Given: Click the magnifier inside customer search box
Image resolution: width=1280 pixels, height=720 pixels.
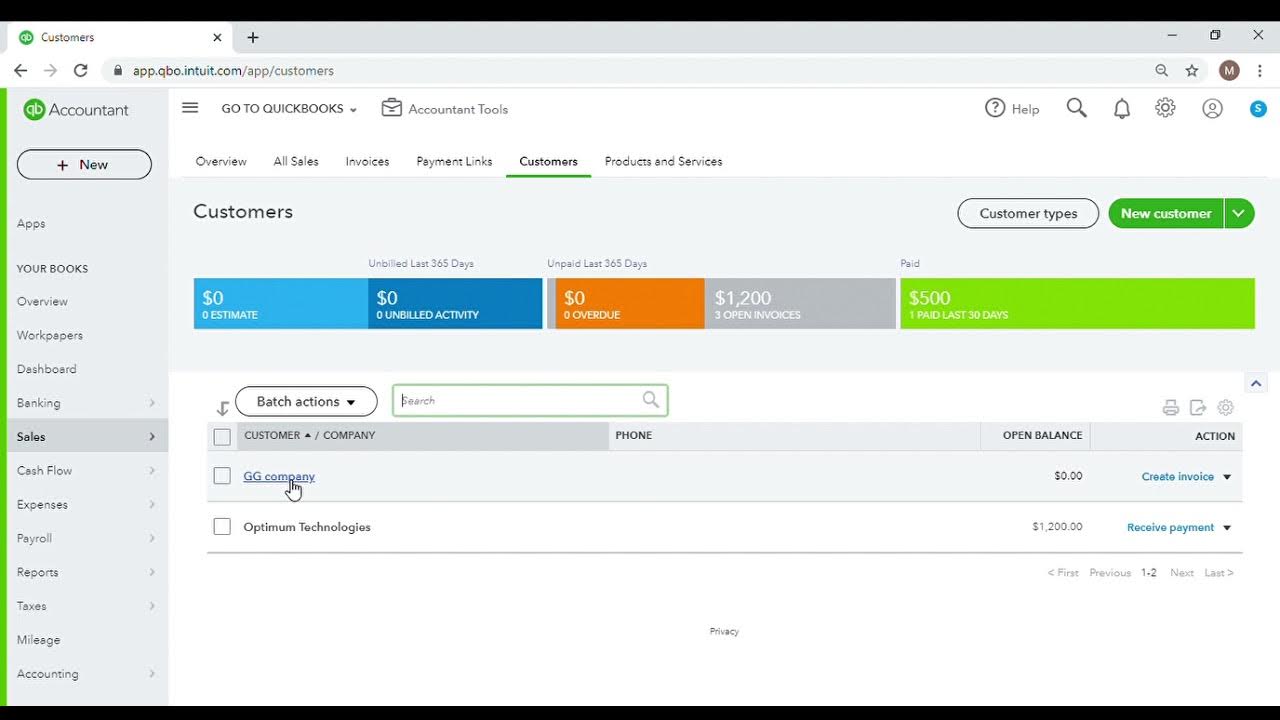Looking at the screenshot, I should (x=651, y=400).
